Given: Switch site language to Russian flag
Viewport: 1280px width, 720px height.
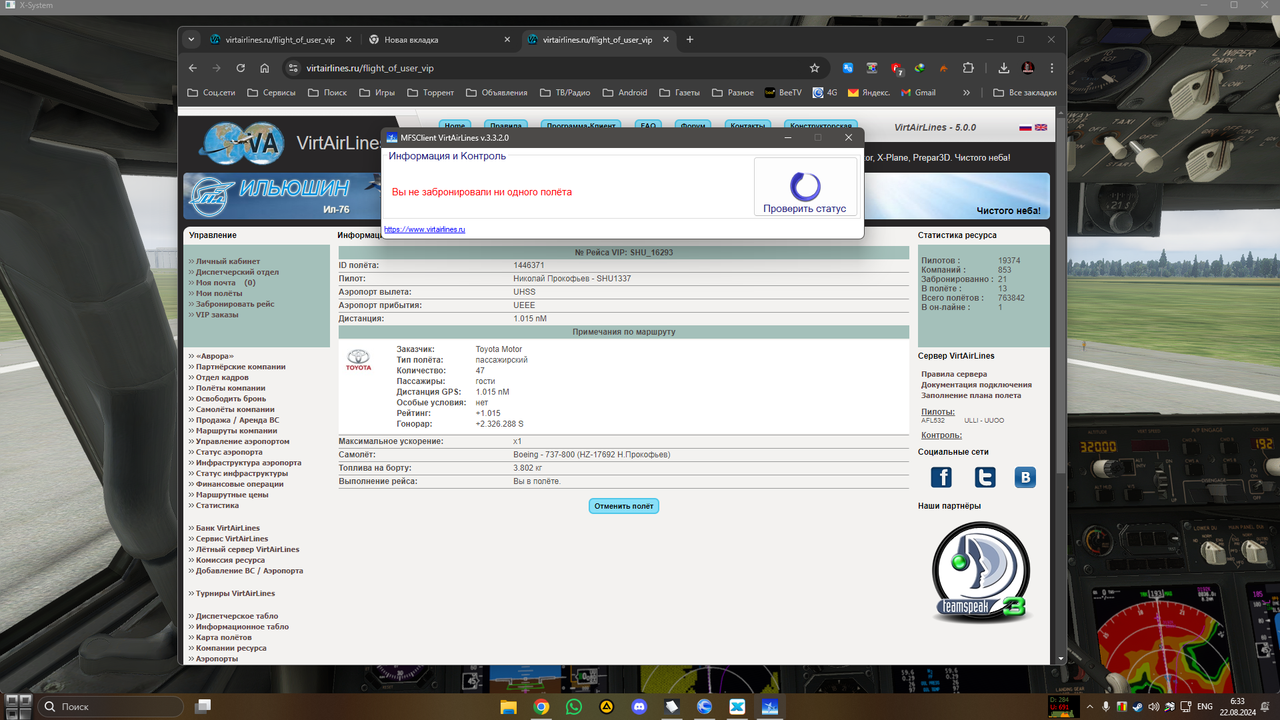Looking at the screenshot, I should [x=1025, y=128].
